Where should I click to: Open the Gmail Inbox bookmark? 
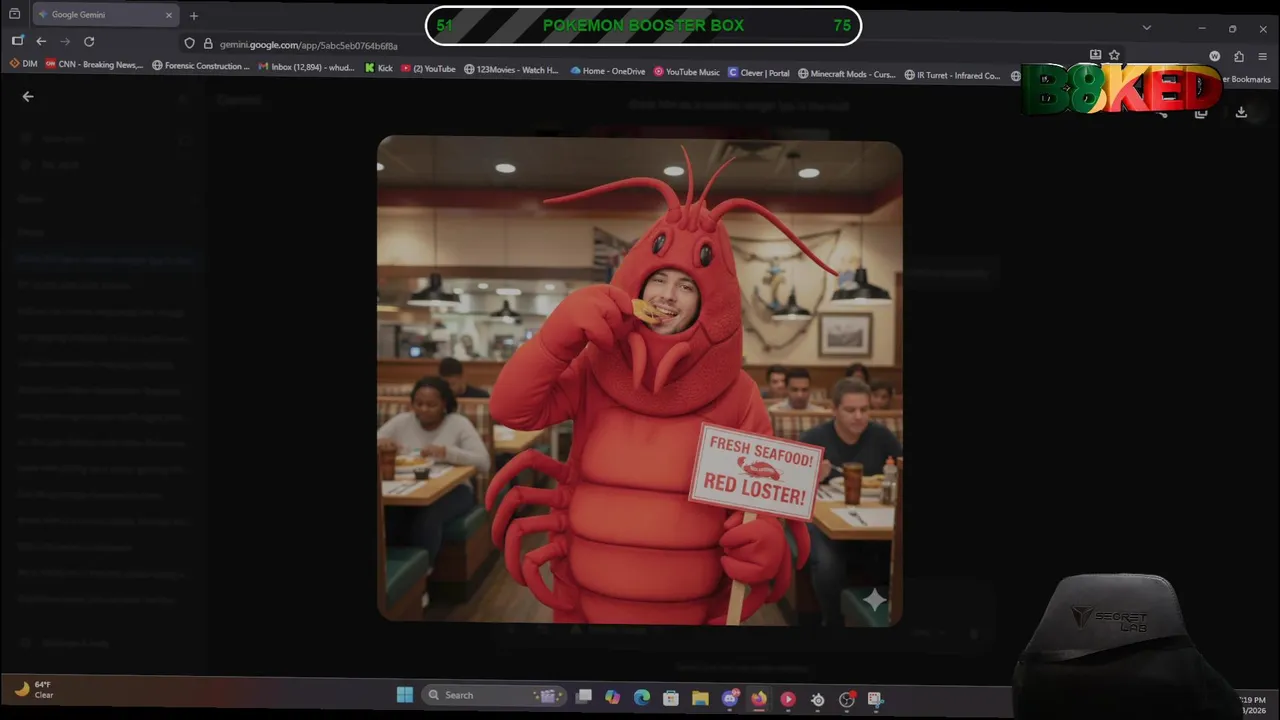coord(306,67)
